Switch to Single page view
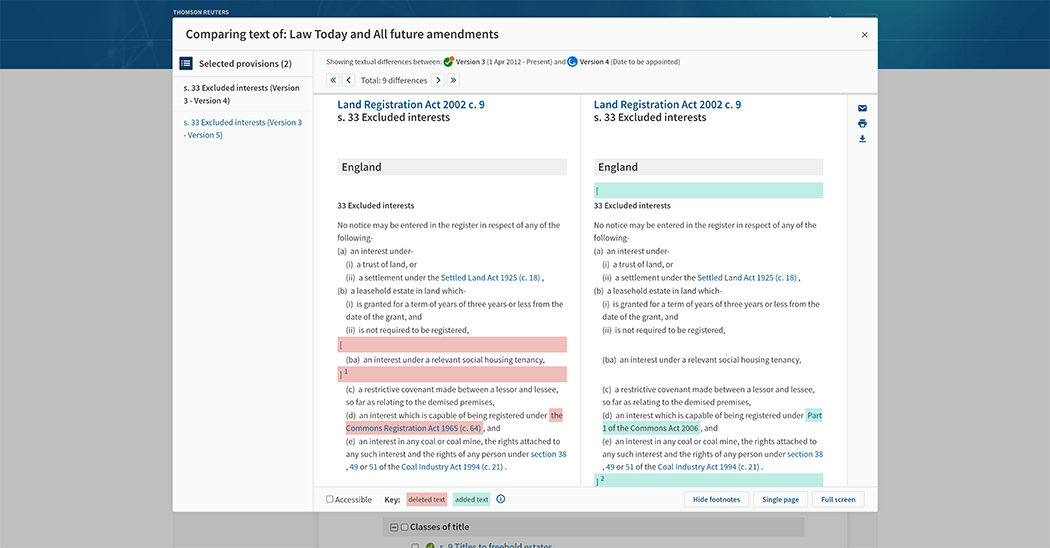 pyautogui.click(x=780, y=499)
